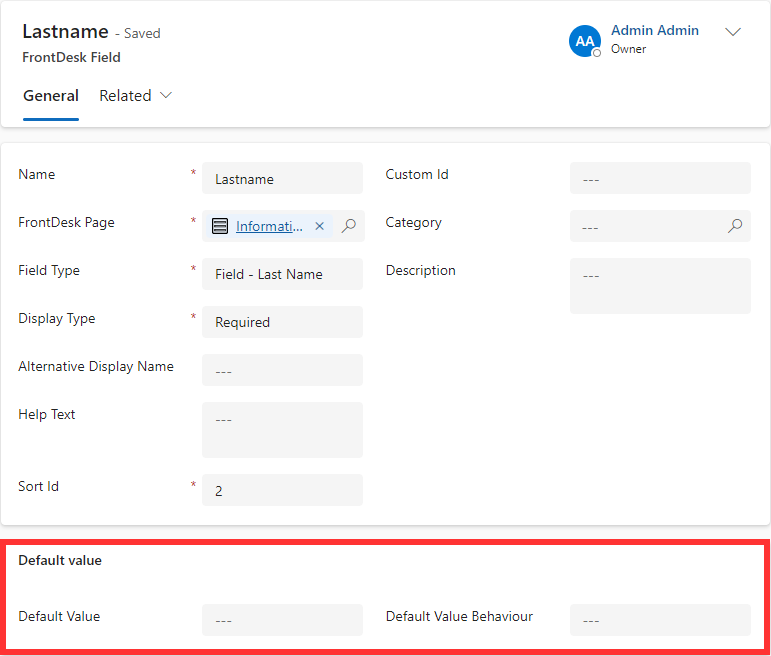
Task: Click the AA owner avatar
Action: 584,41
